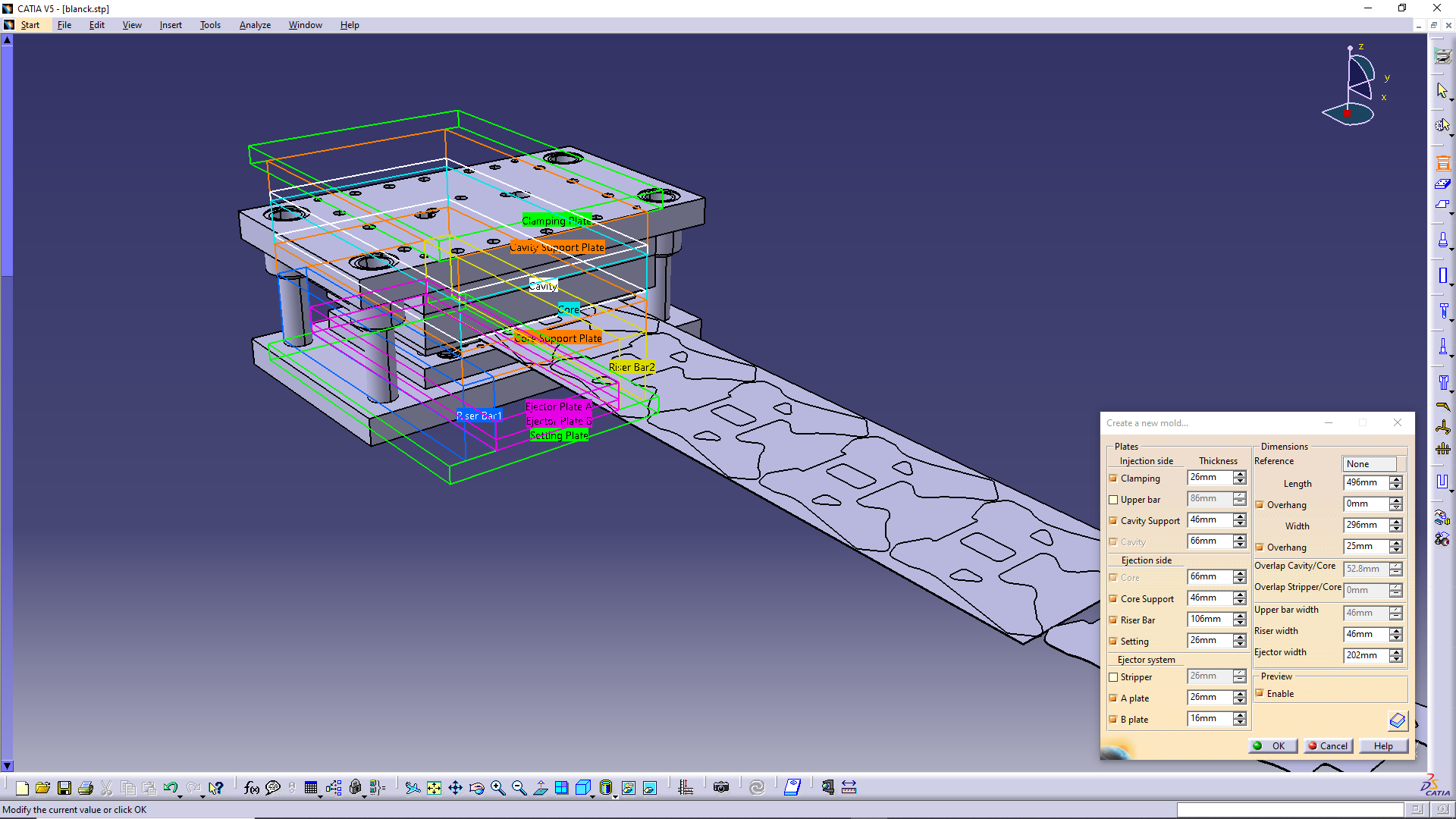Toggle the Stripper checkbox

pos(1113,677)
